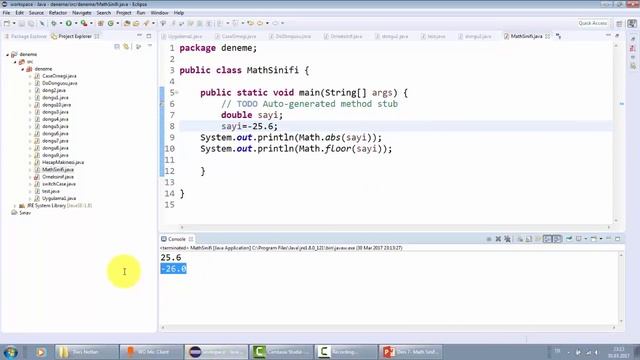The image size is (640, 360).
Task: Click the green Run button in toolbar
Action: [x=69, y=23]
